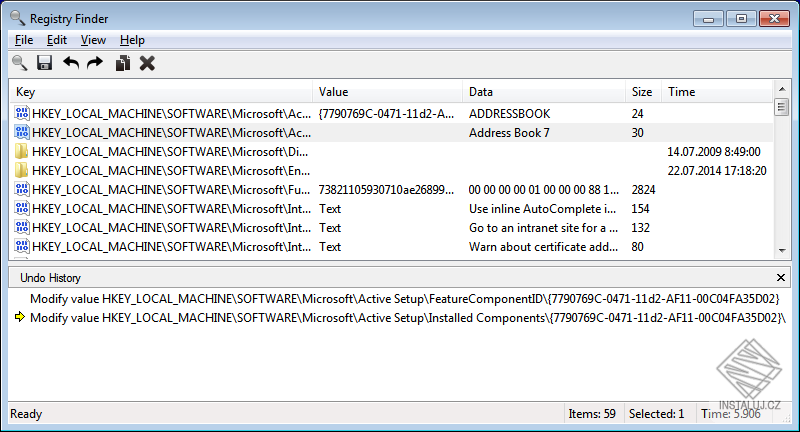Sort results by the Data column header
800x432 pixels.
[x=544, y=92]
